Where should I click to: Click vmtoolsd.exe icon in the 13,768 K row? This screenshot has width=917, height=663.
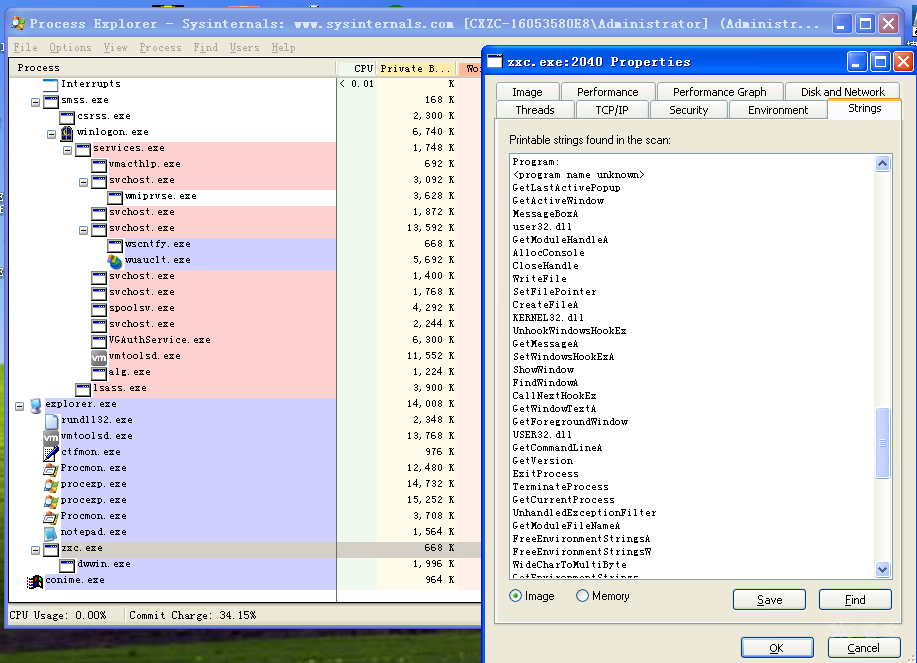[x=51, y=436]
